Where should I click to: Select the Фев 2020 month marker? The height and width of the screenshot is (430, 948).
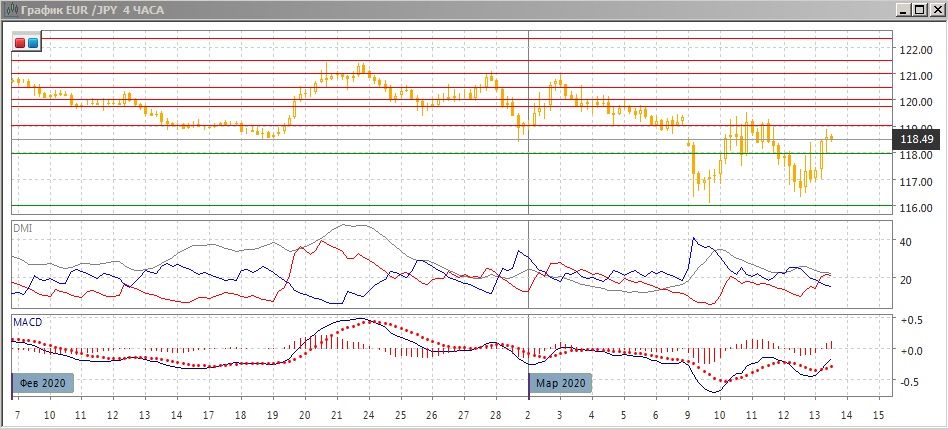click(x=44, y=383)
